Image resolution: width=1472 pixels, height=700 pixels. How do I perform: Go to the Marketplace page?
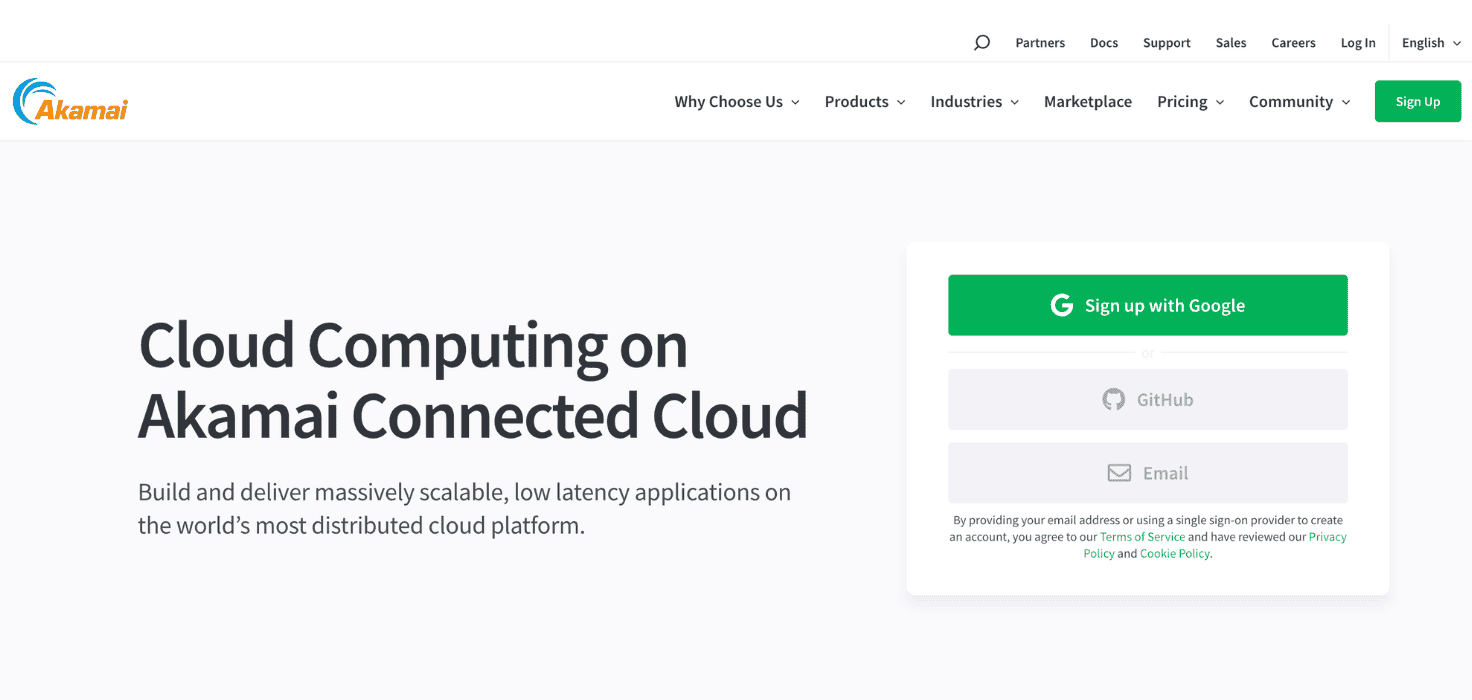(1088, 101)
